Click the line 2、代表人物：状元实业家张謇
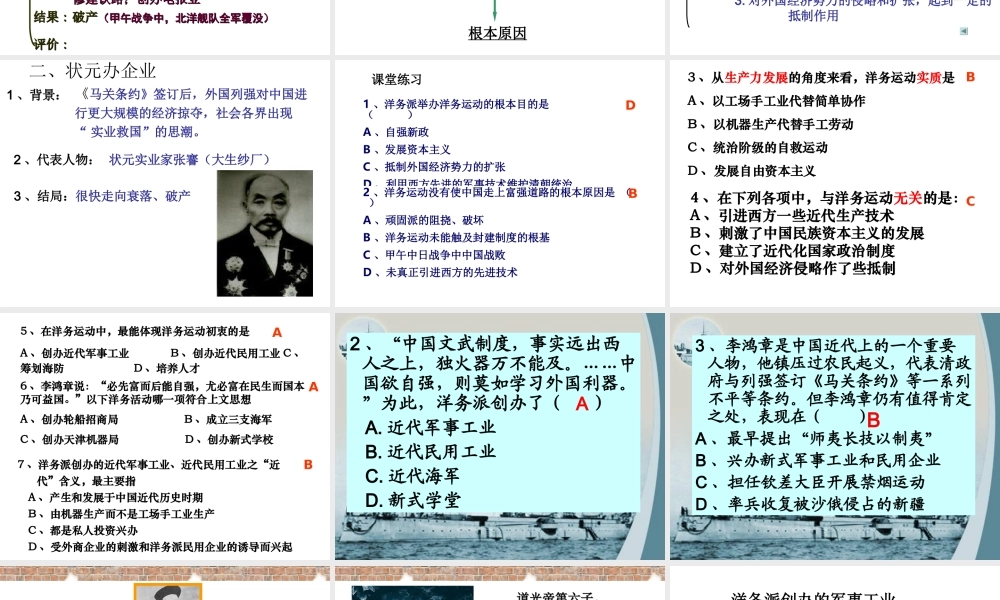Image resolution: width=1000 pixels, height=600 pixels. tap(142, 159)
